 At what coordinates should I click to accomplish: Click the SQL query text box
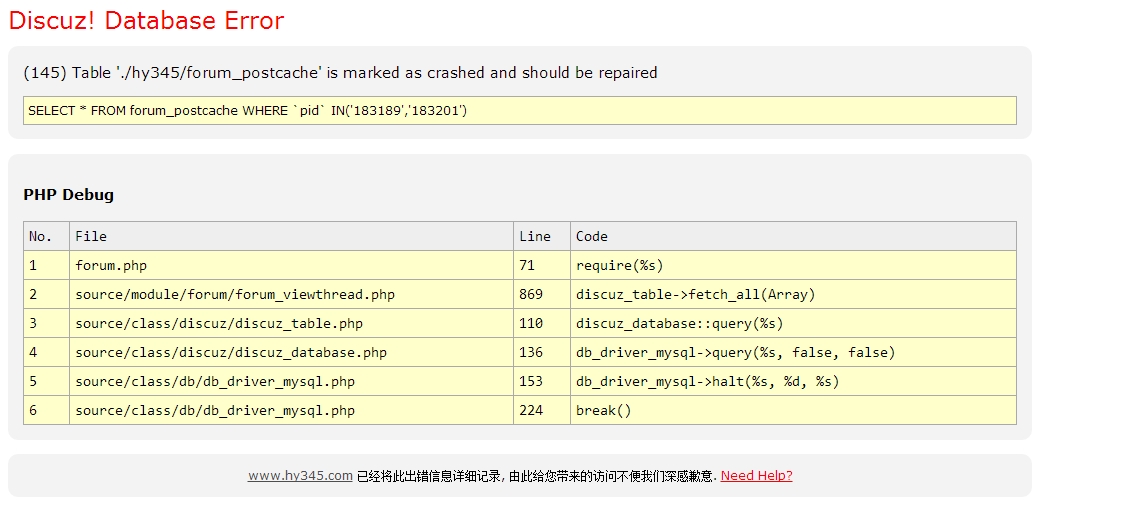[520, 110]
